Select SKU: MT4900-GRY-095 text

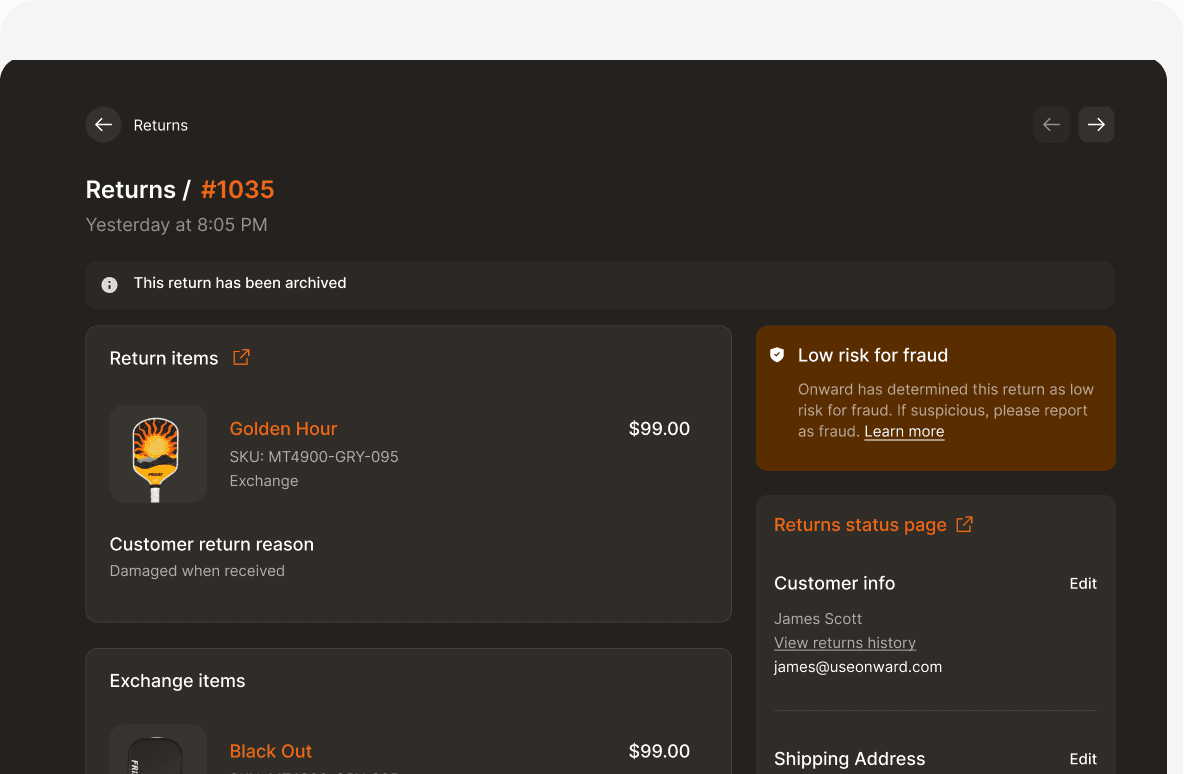pos(314,457)
